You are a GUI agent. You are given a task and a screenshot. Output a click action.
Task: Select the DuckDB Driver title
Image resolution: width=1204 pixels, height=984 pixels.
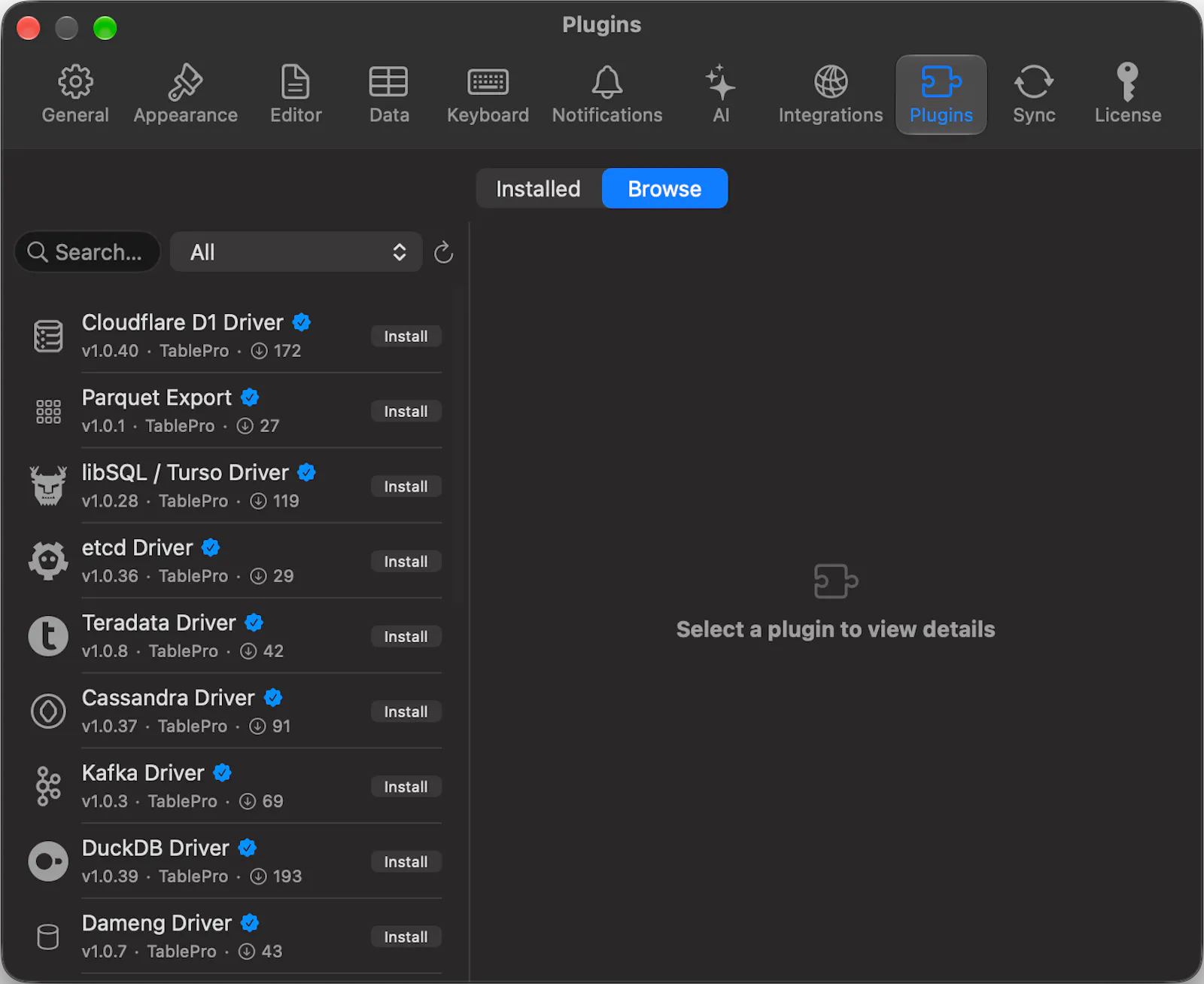tap(156, 848)
